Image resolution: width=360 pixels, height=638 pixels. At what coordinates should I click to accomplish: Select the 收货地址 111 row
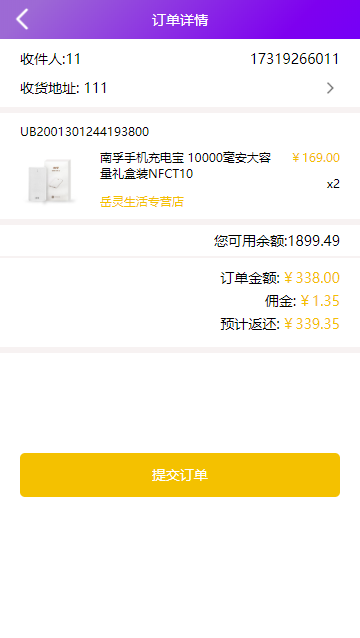tap(180, 88)
